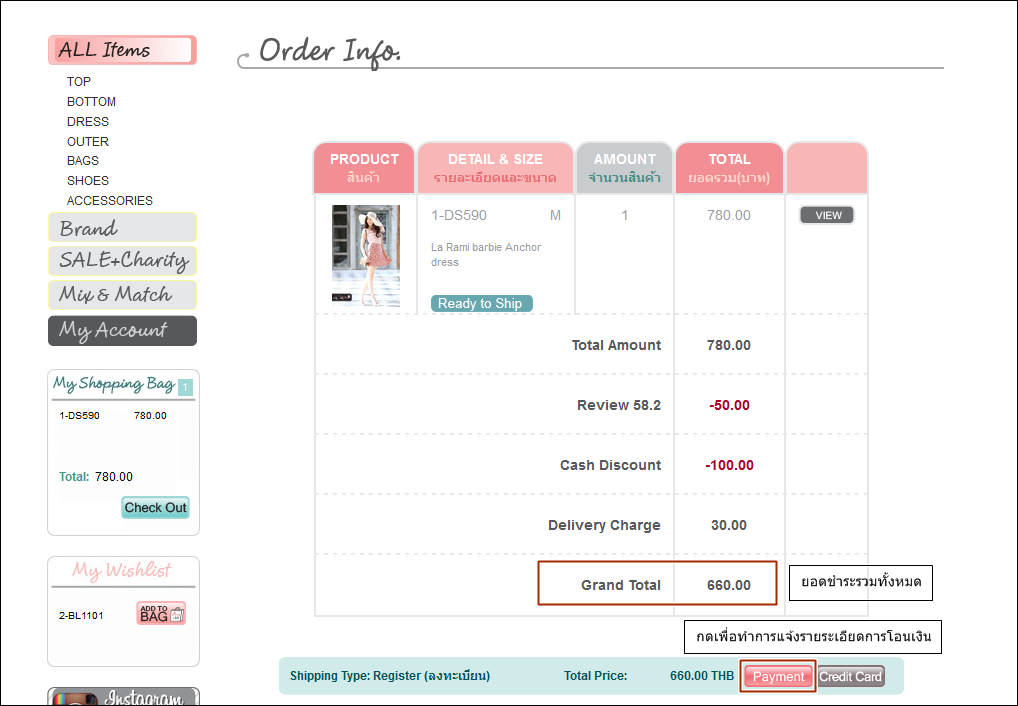Click the Ready to Ship badge
The width and height of the screenshot is (1018, 706).
481,303
